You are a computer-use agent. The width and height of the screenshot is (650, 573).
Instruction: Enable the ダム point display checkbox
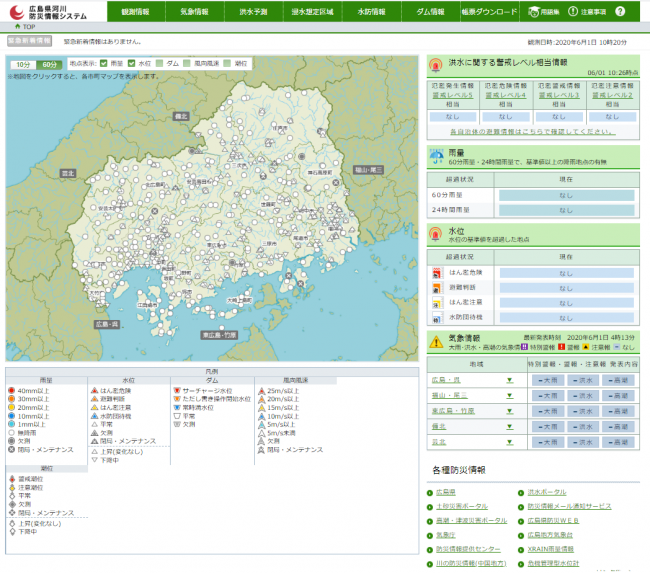coord(160,63)
